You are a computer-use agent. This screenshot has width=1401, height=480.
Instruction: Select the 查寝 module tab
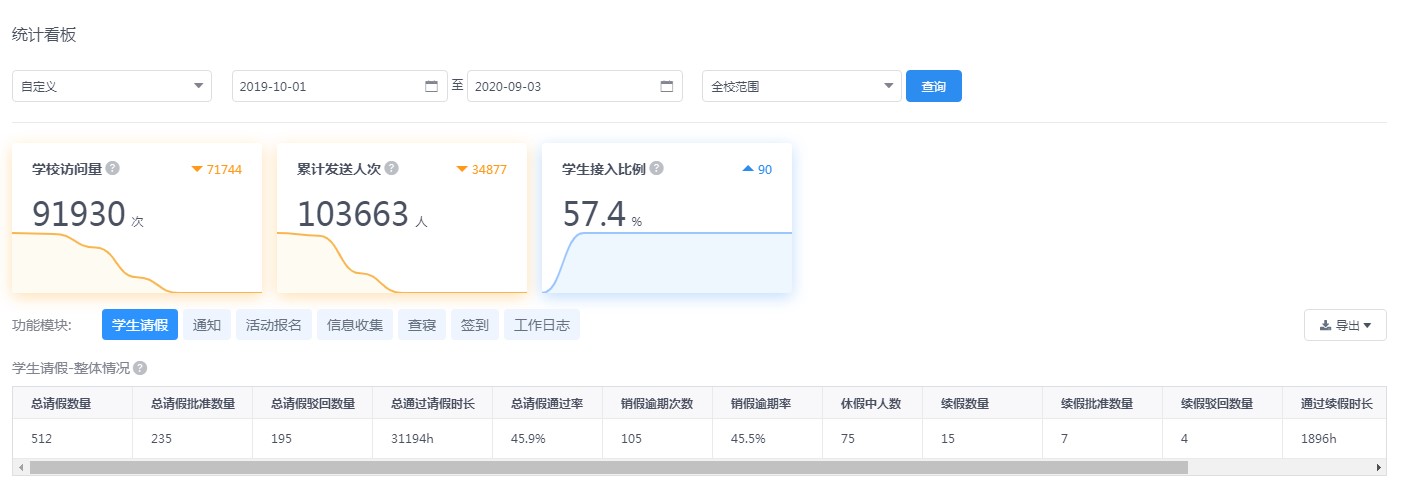coord(422,325)
